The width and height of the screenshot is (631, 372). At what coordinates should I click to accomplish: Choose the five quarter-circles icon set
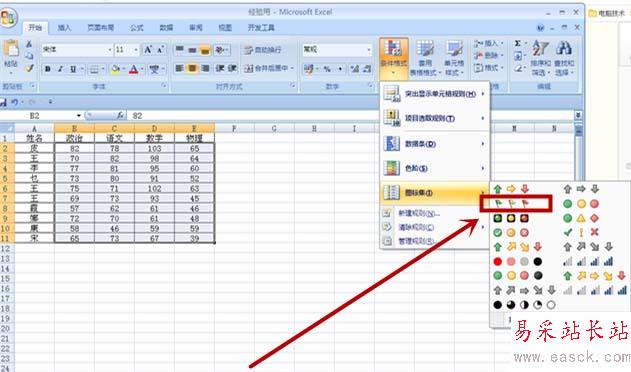(x=524, y=305)
